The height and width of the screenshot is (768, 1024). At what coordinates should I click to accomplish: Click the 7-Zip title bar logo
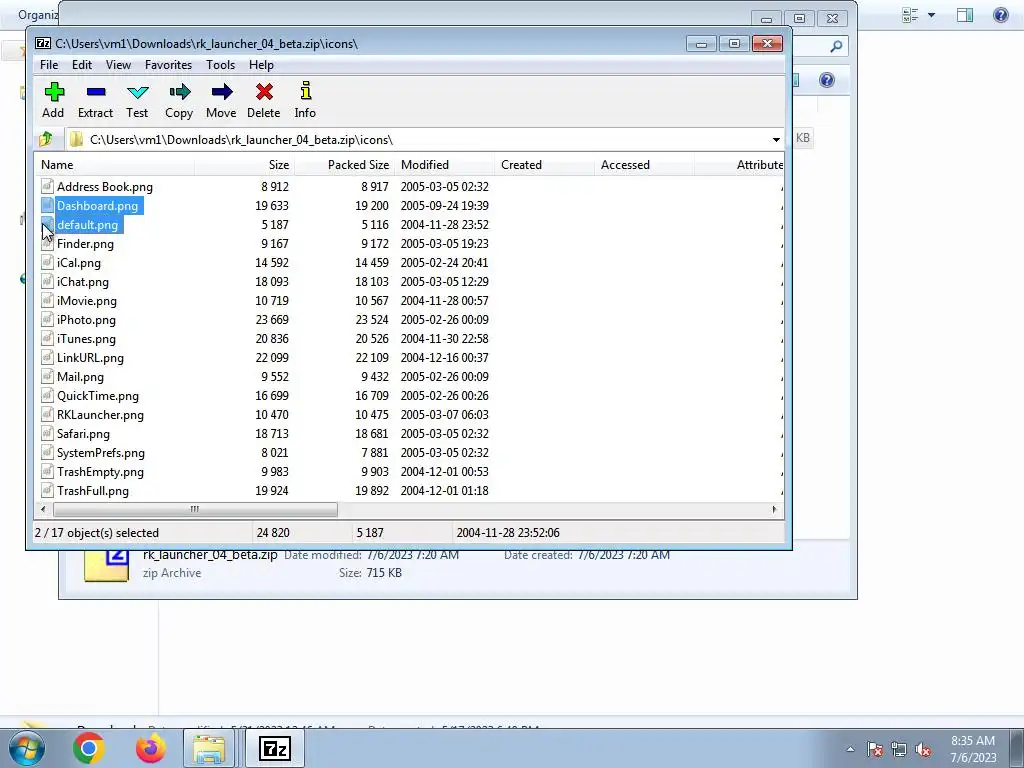click(43, 44)
